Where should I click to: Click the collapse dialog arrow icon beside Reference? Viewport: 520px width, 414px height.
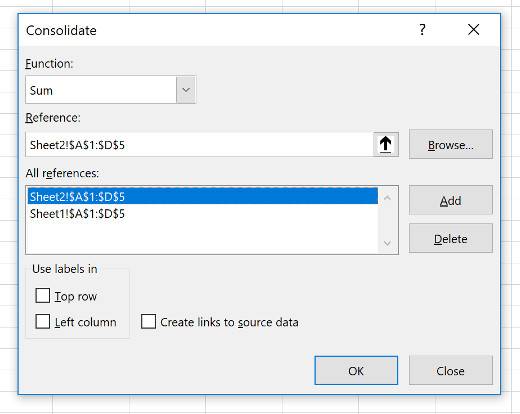click(x=386, y=144)
